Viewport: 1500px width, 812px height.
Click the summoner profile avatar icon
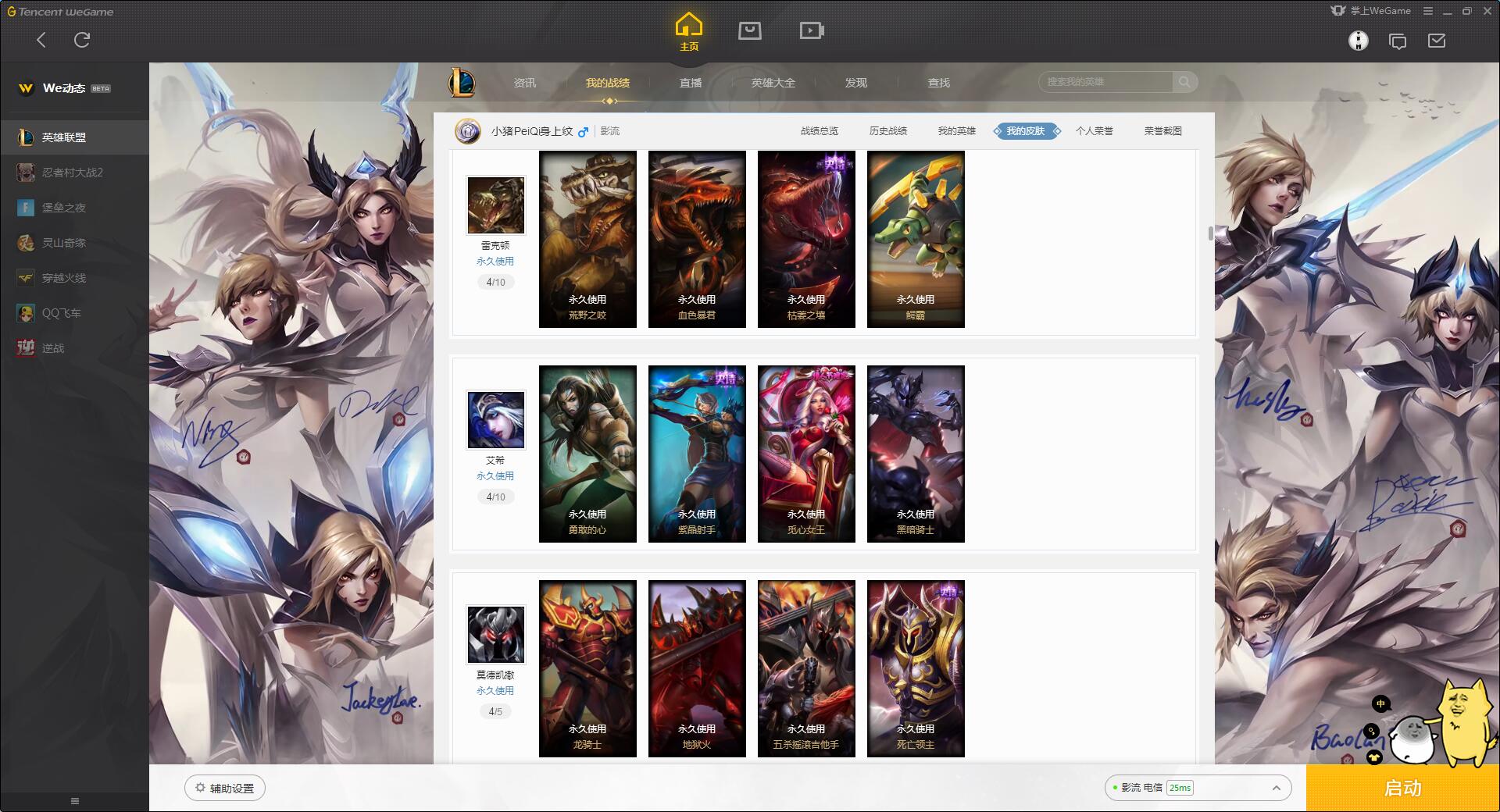pyautogui.click(x=468, y=131)
